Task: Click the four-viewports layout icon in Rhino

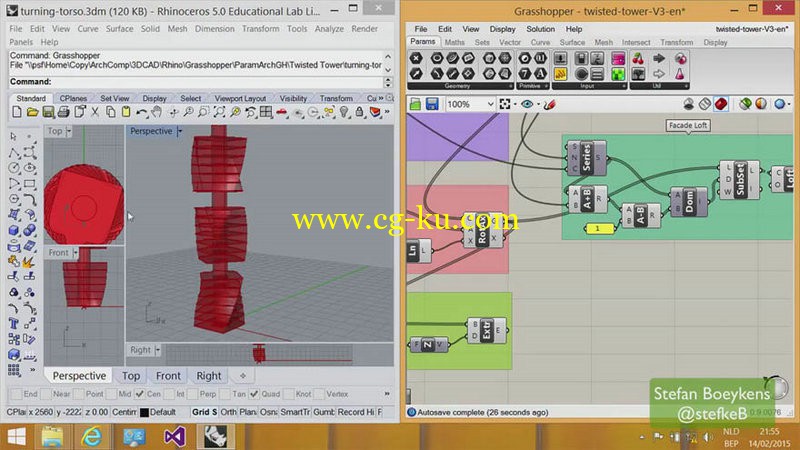Action: coord(266,112)
